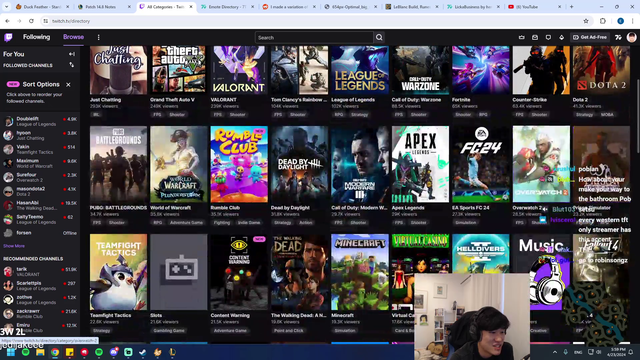Screen dimensions: 640x360
Task: Select the Browse tab
Action: tap(73, 37)
